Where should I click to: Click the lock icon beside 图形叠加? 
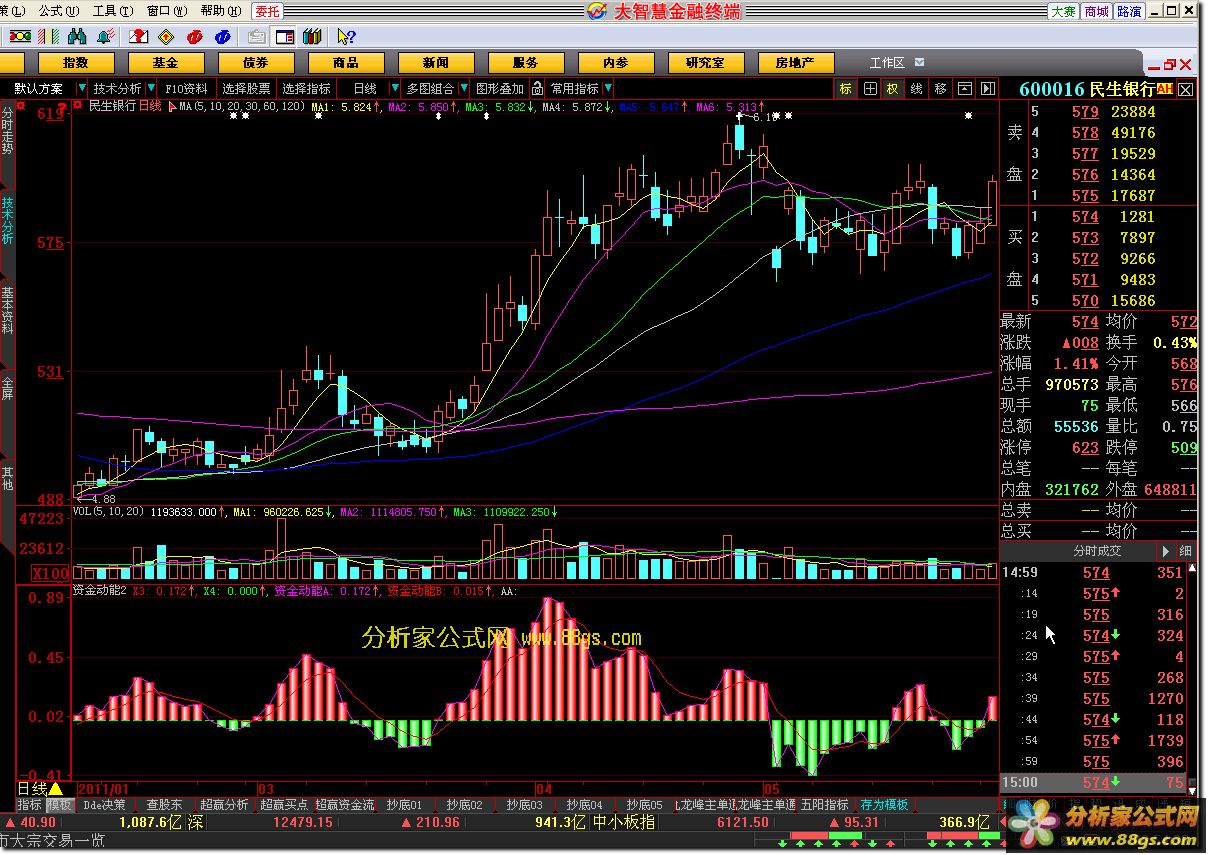[x=537, y=89]
